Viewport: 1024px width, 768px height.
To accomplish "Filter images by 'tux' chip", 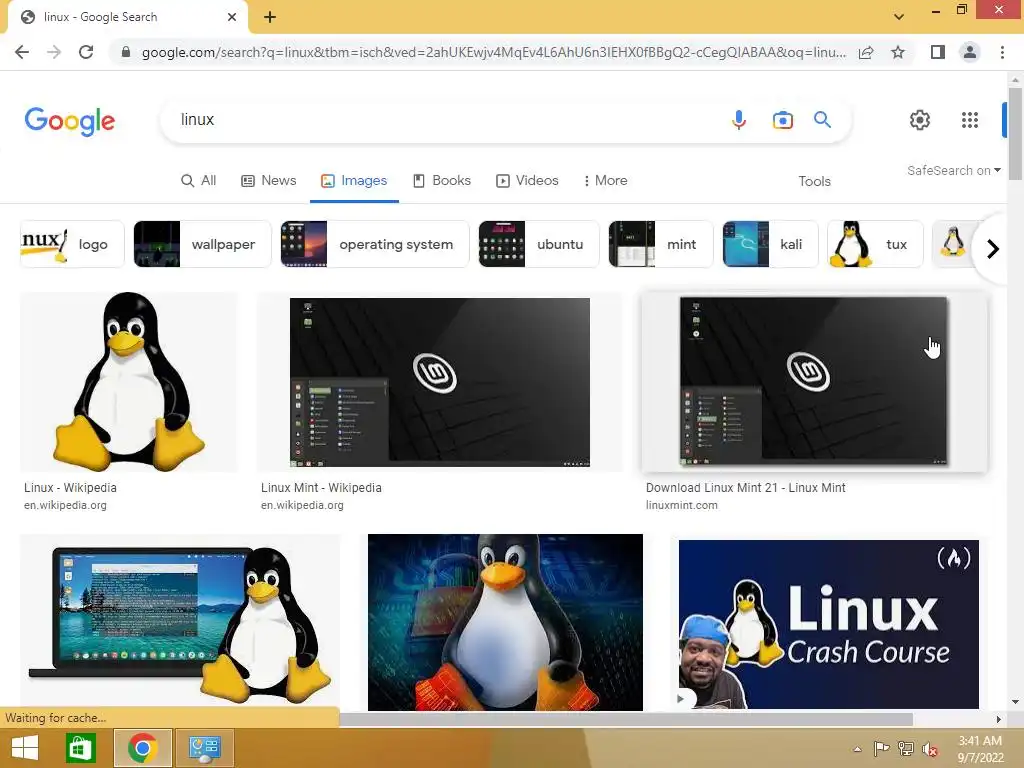I will tap(876, 244).
